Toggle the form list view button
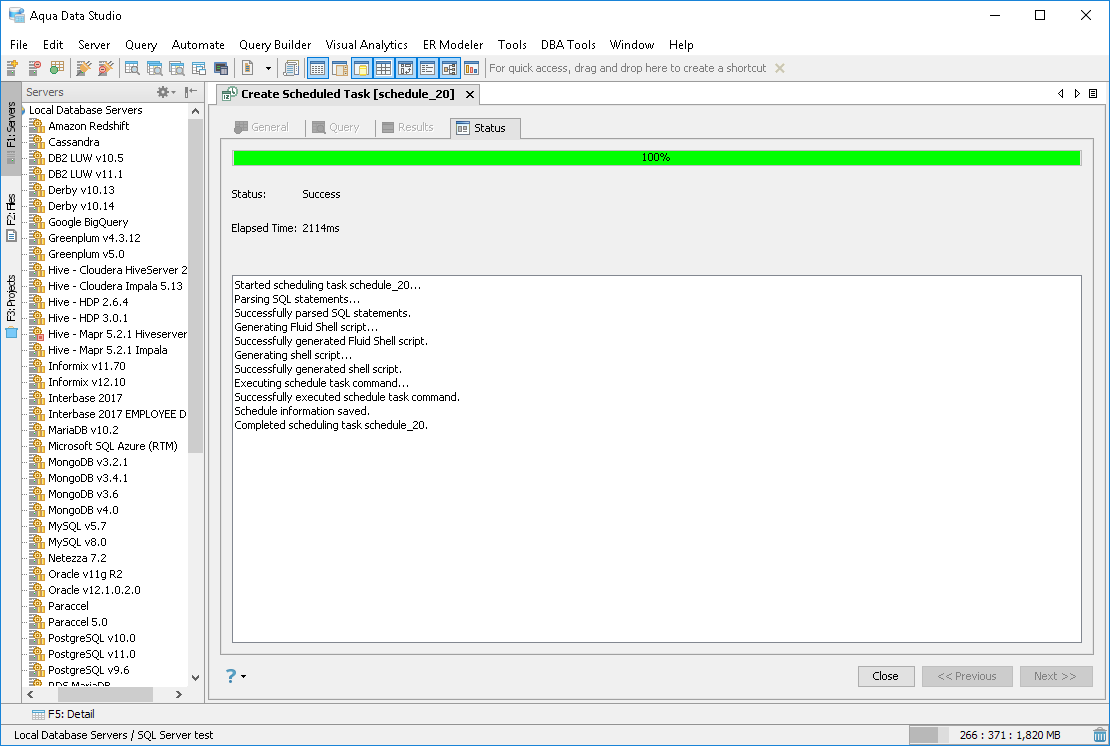This screenshot has width=1110, height=746. click(428, 68)
